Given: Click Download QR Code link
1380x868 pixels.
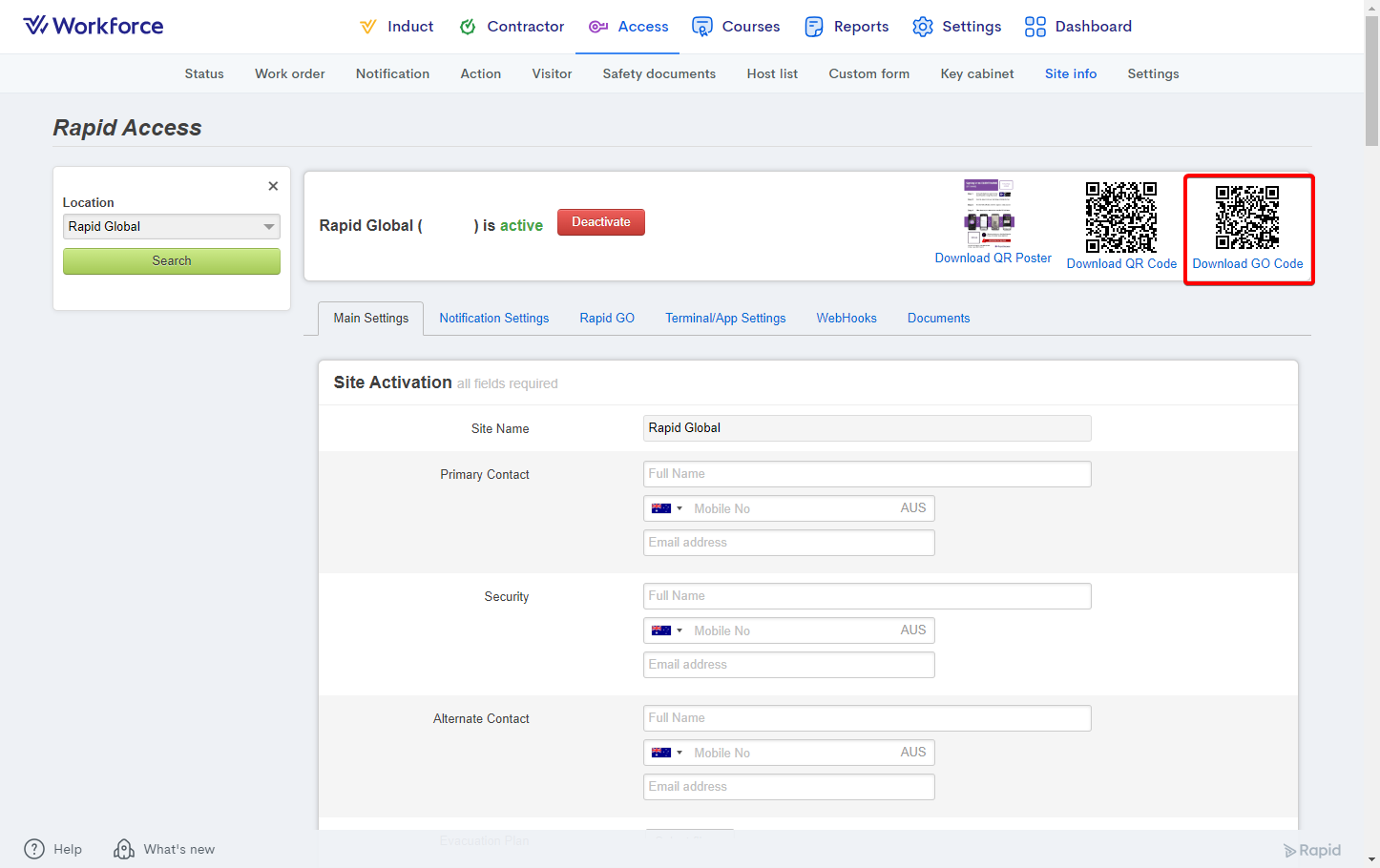Looking at the screenshot, I should [1121, 264].
